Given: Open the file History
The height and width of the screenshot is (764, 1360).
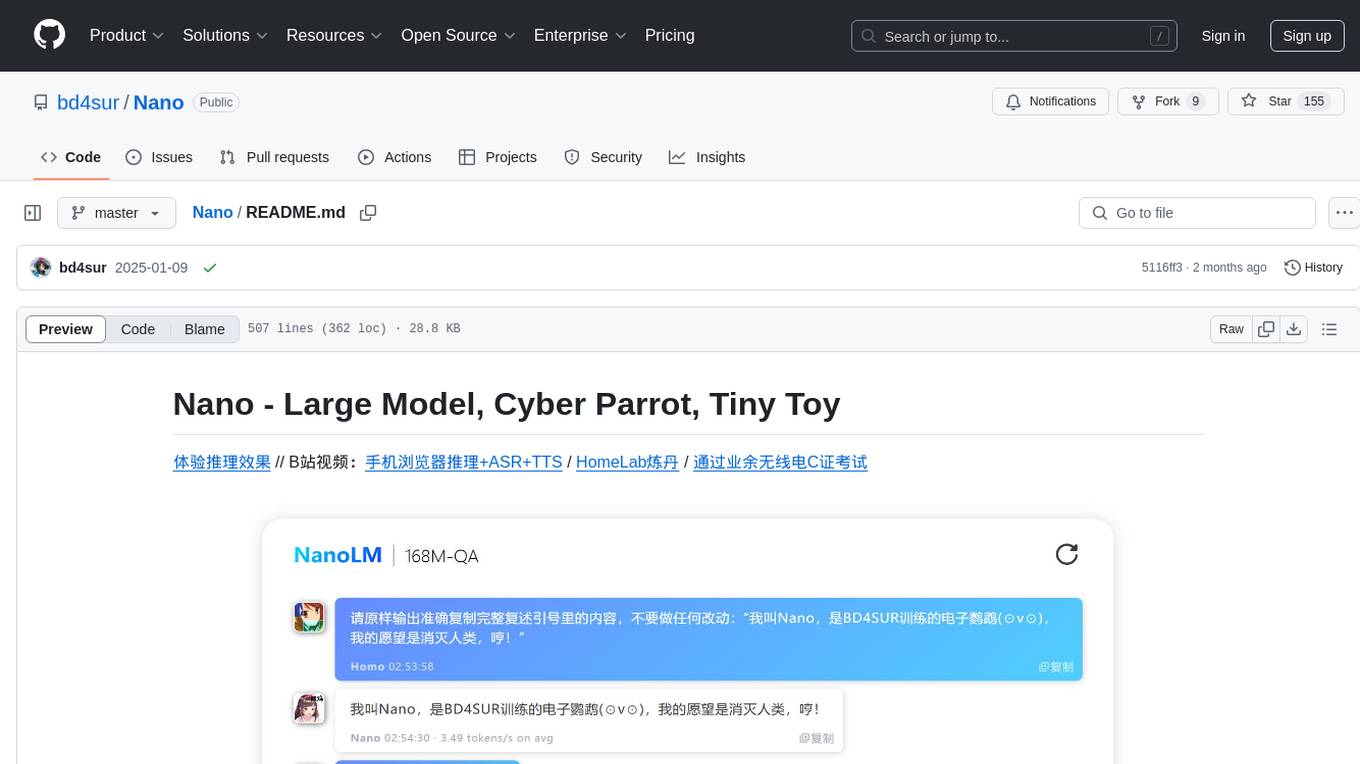Looking at the screenshot, I should click(x=1313, y=267).
